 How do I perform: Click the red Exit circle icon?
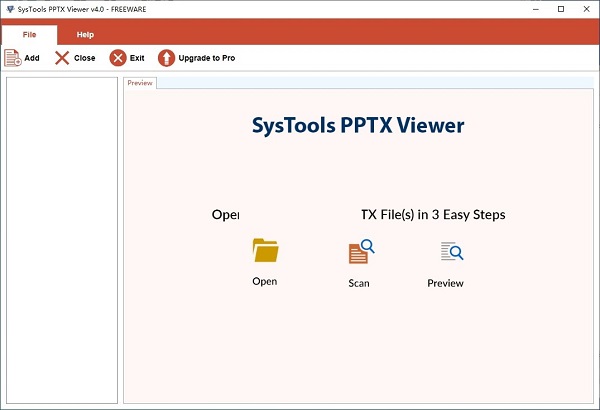click(x=118, y=58)
